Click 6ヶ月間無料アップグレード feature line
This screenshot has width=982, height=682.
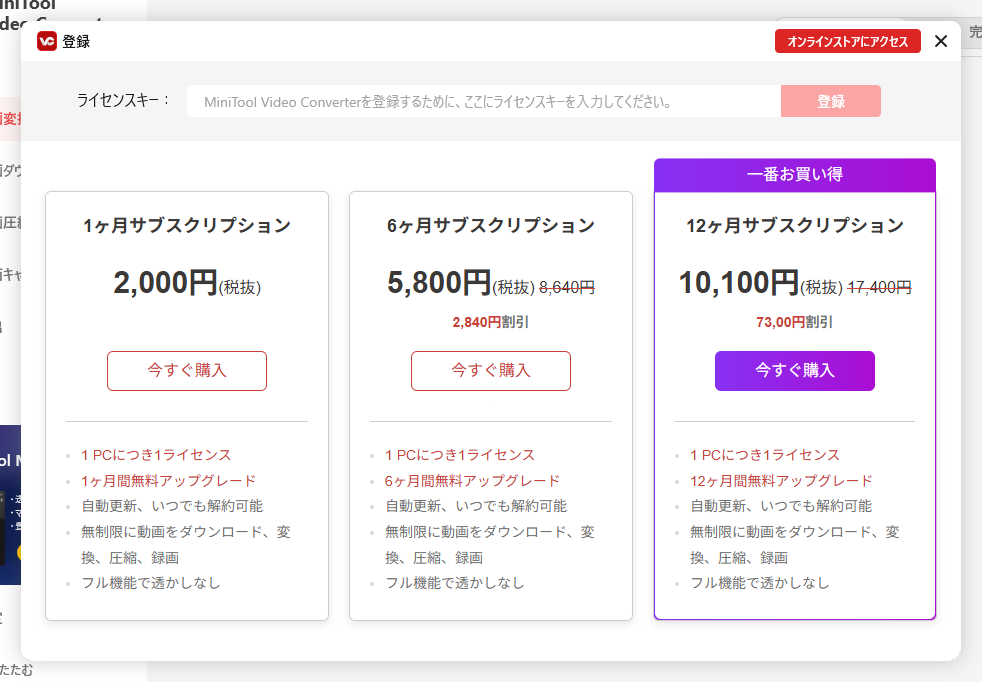[472, 481]
